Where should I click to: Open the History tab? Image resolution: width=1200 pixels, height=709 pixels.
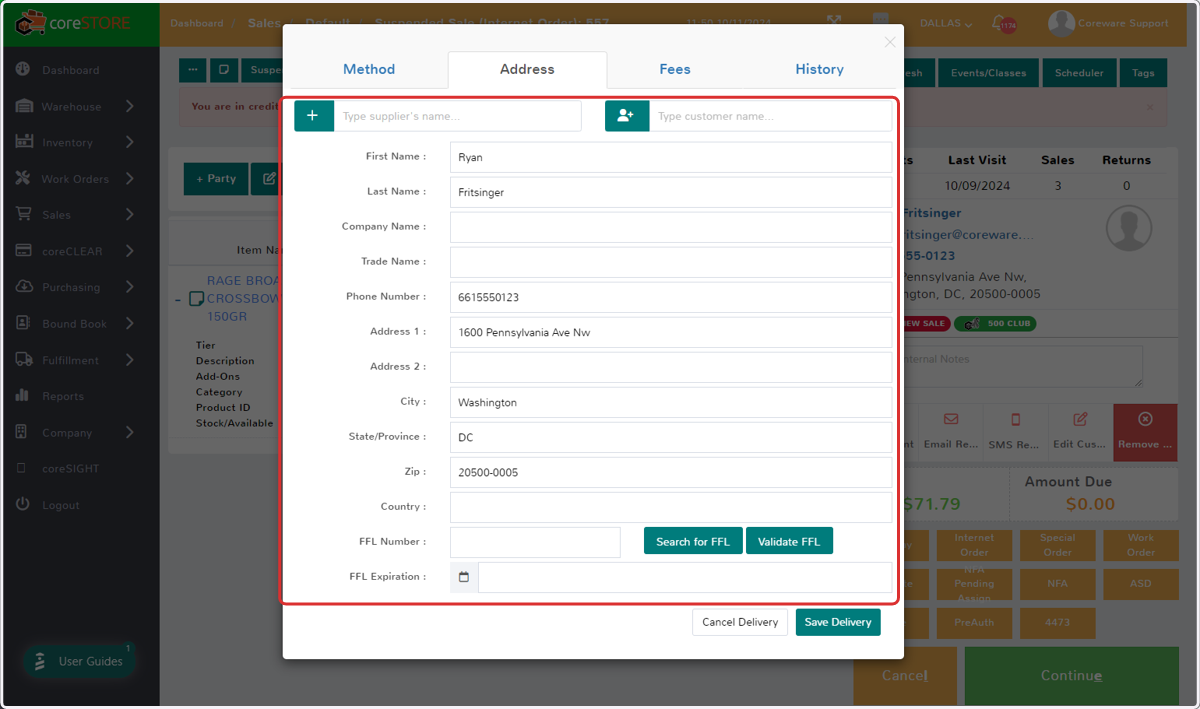point(819,69)
